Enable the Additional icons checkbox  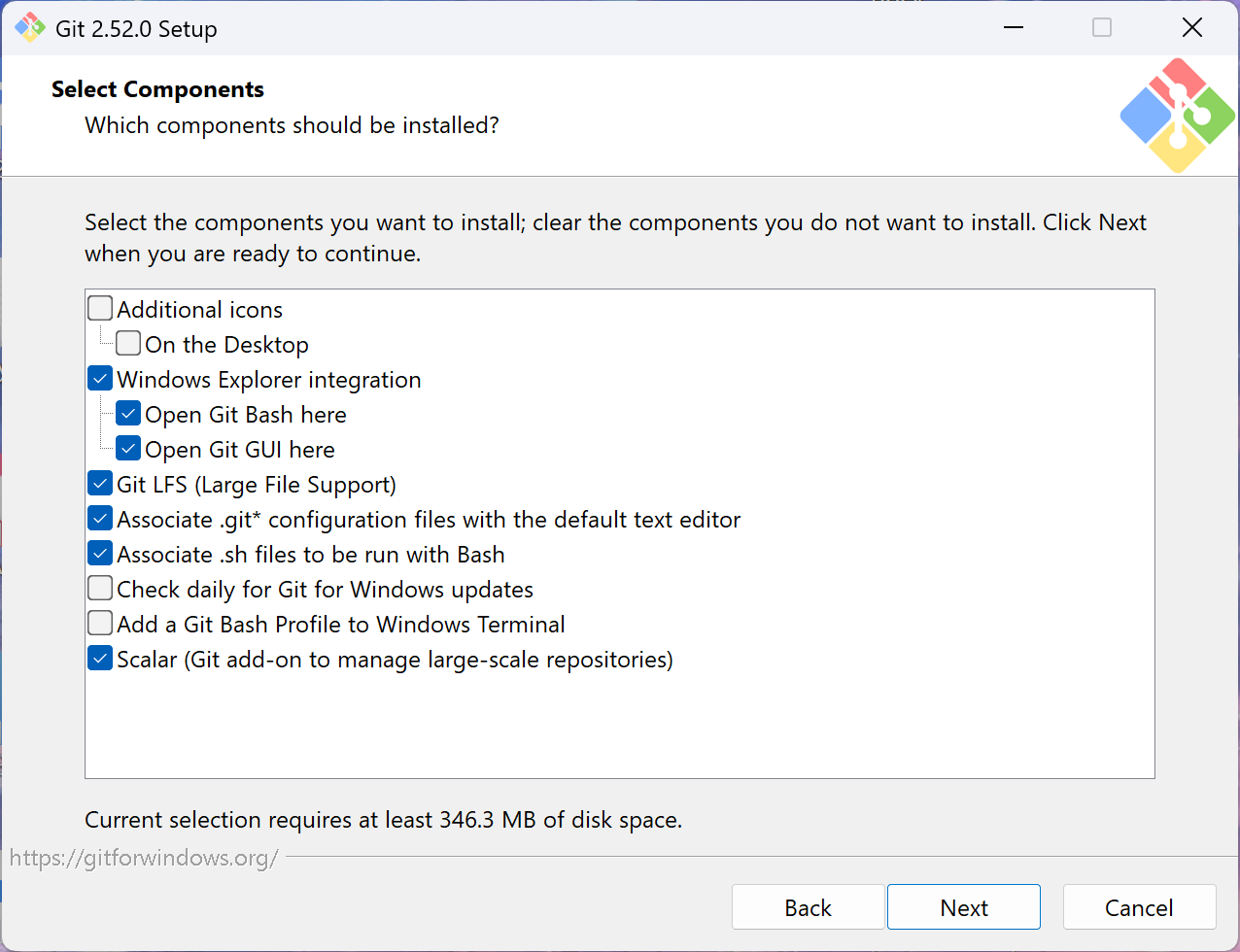(100, 309)
